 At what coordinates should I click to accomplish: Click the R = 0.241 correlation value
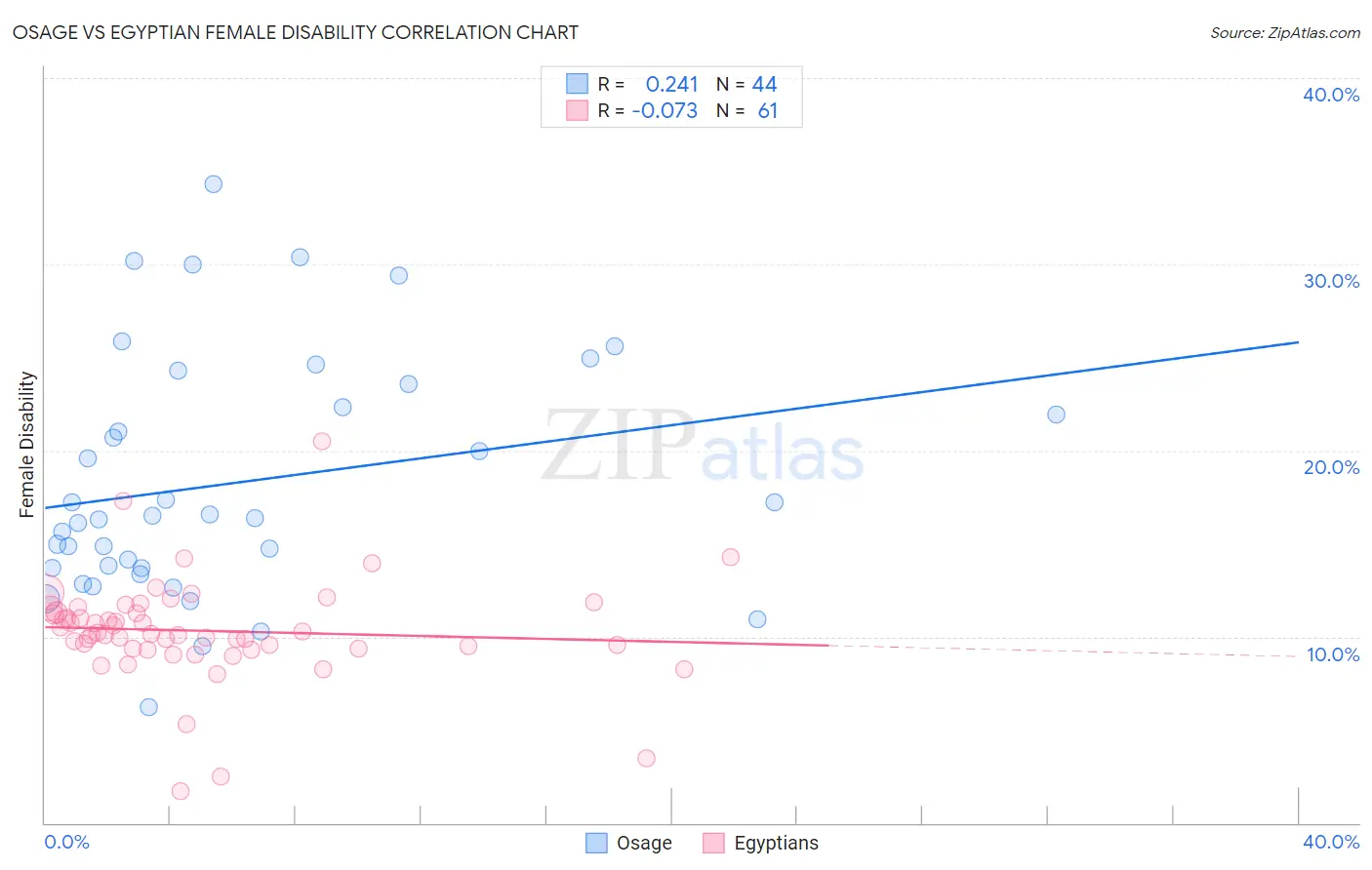click(x=648, y=84)
